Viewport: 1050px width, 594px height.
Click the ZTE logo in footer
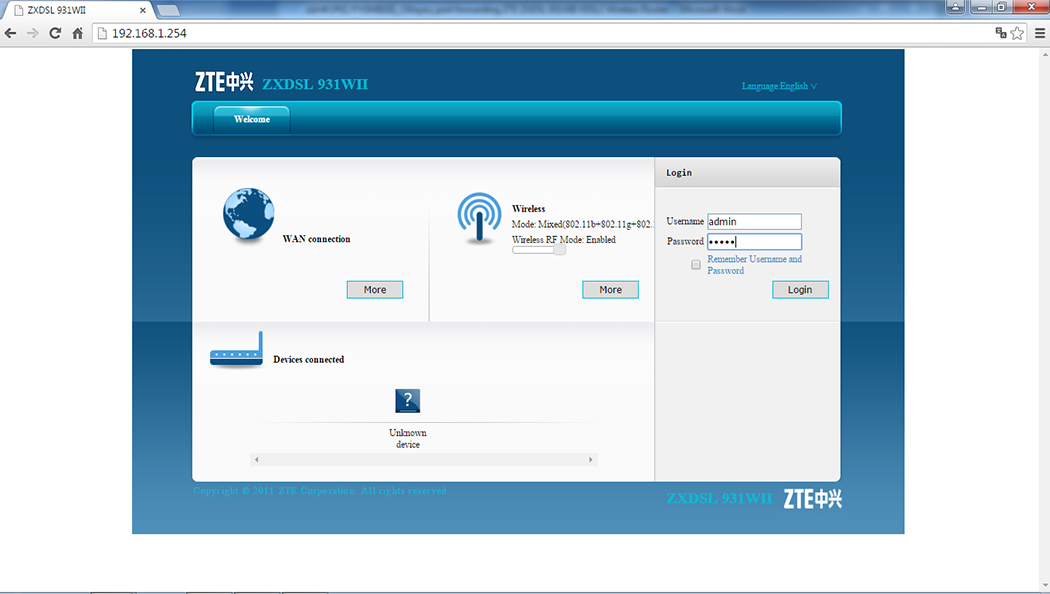[x=812, y=498]
